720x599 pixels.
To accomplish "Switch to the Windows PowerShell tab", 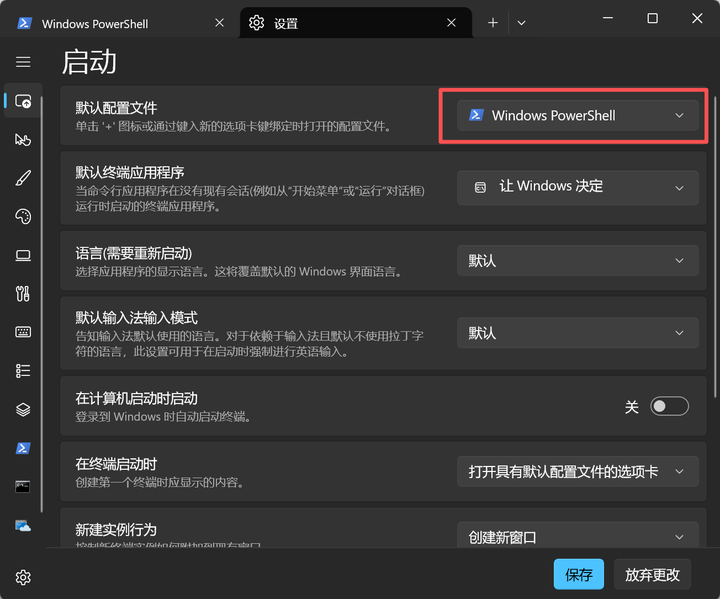I will click(120, 23).
